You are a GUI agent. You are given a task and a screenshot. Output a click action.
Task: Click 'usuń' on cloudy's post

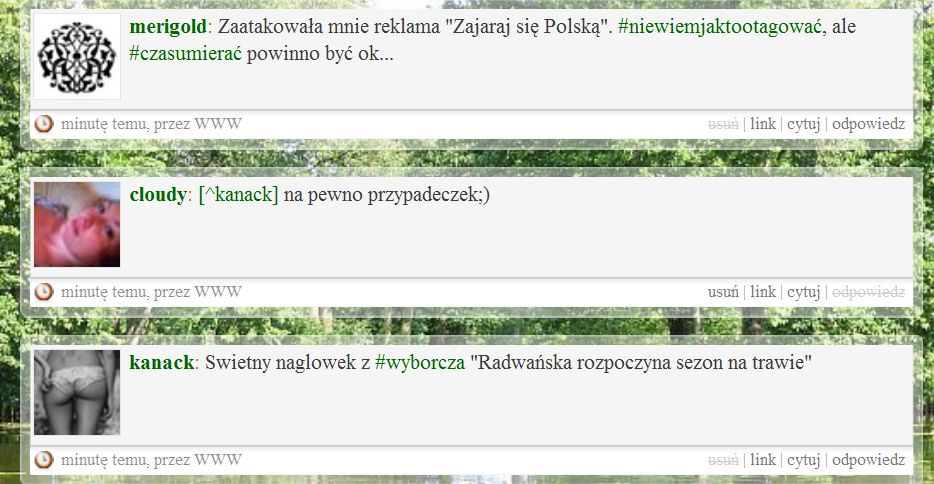723,292
